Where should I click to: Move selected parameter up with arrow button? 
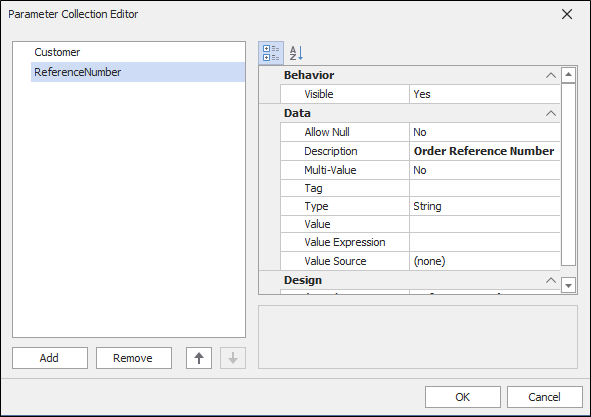point(199,358)
